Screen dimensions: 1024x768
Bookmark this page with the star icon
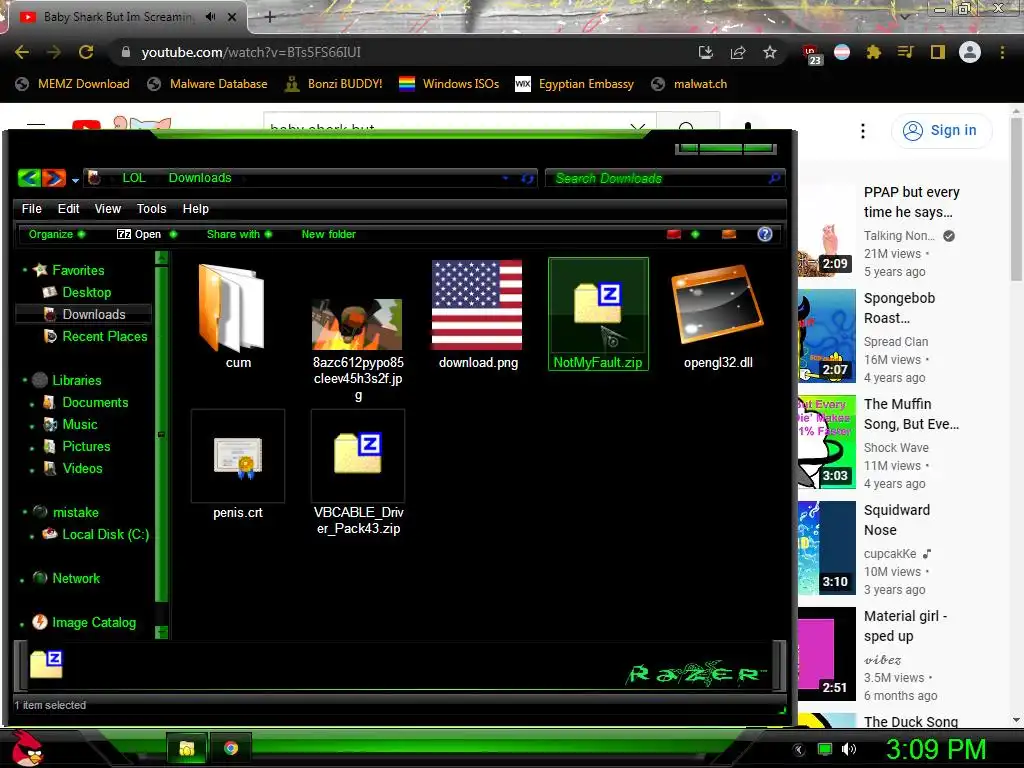770,52
